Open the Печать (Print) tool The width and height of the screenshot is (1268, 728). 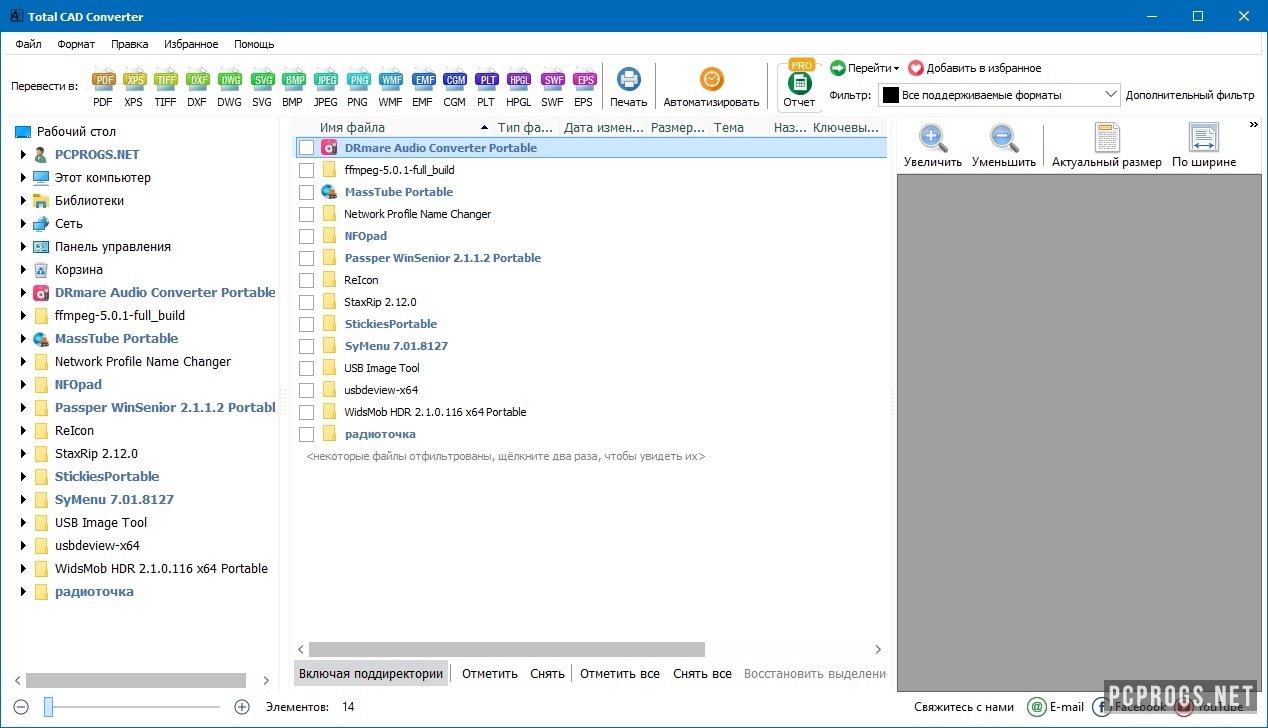629,88
